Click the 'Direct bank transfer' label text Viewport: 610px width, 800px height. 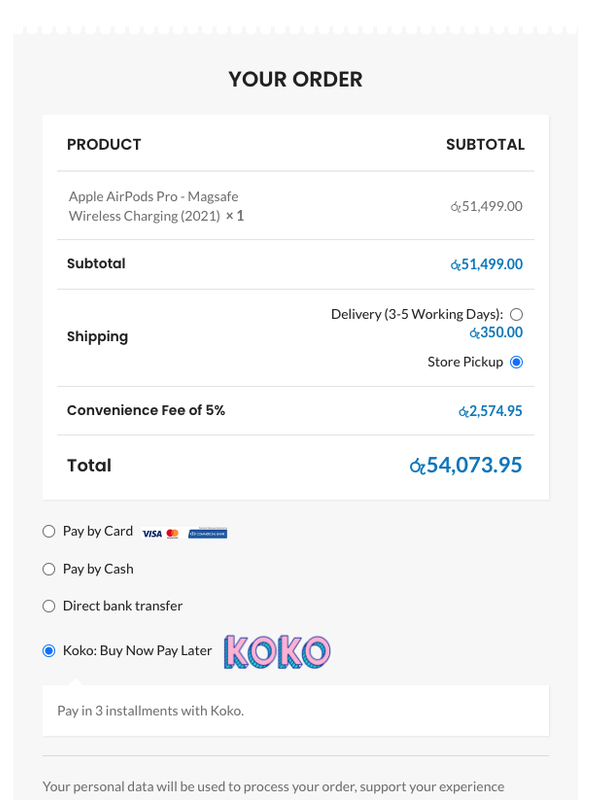pyautogui.click(x=122, y=606)
